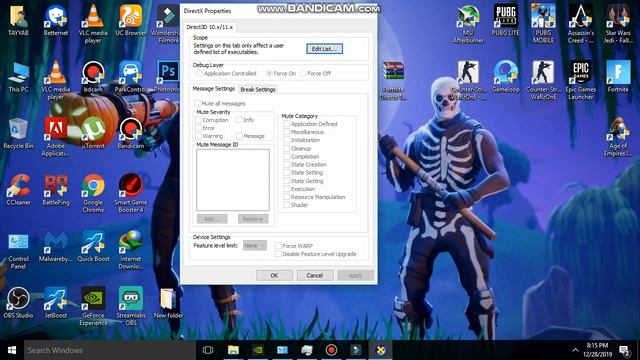Enable the Force WARP checkbox
This screenshot has width=640, height=360.
click(278, 246)
